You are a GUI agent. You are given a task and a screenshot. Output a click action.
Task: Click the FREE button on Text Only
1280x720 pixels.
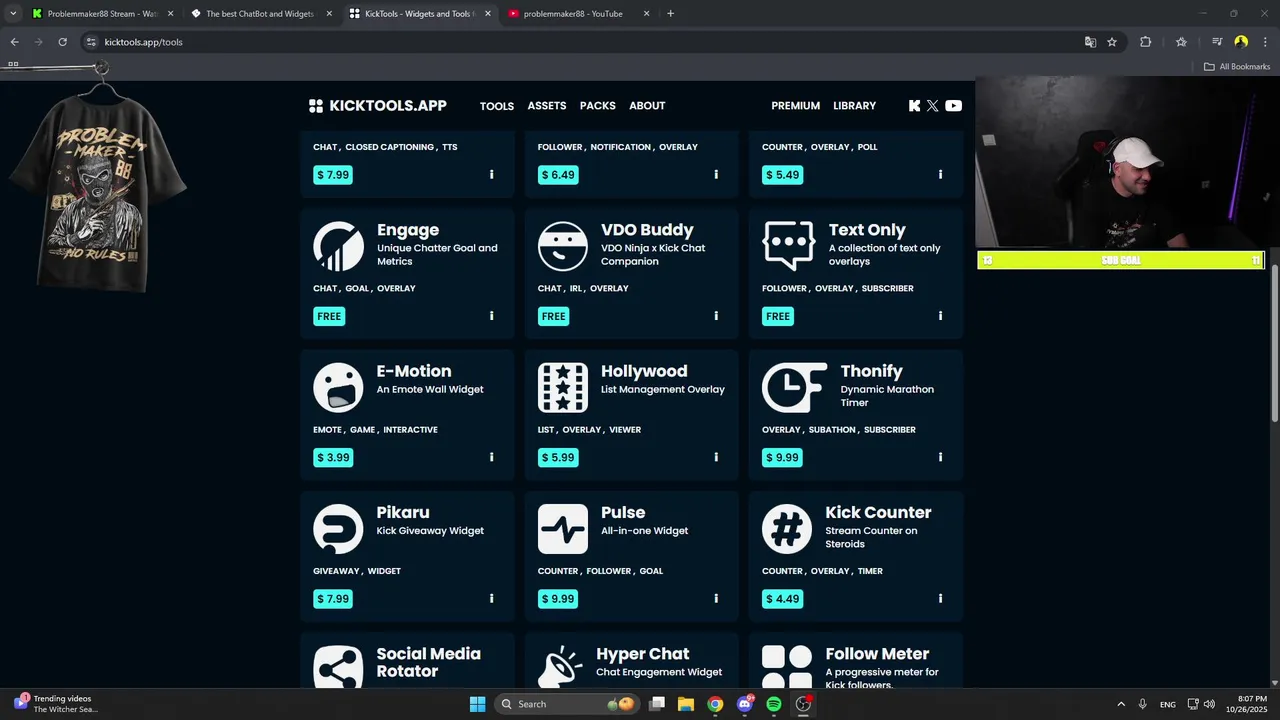click(778, 316)
